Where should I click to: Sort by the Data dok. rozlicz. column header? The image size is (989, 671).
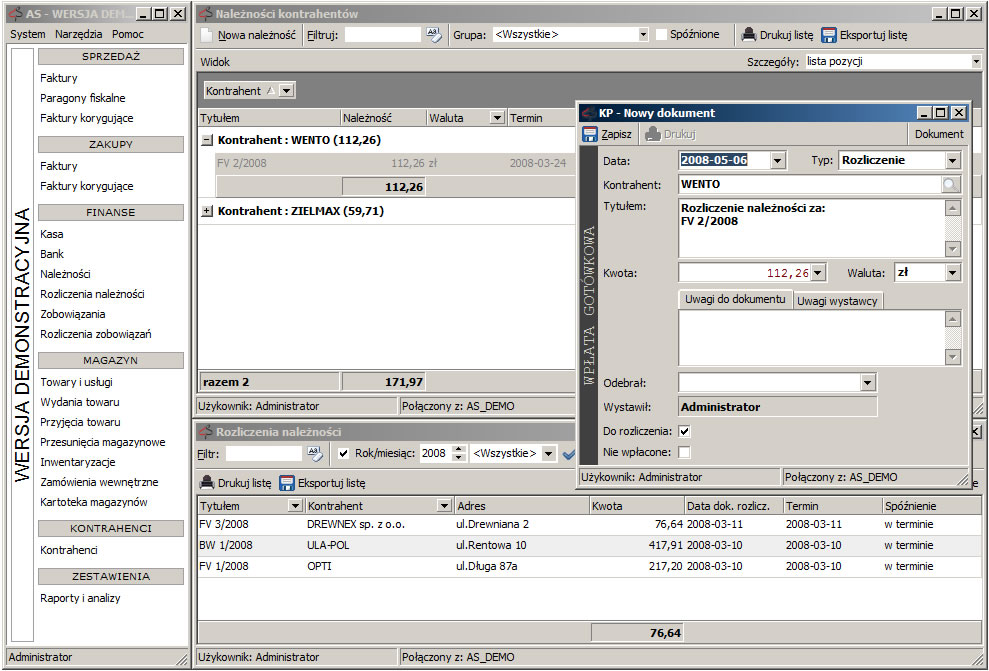tap(733, 506)
